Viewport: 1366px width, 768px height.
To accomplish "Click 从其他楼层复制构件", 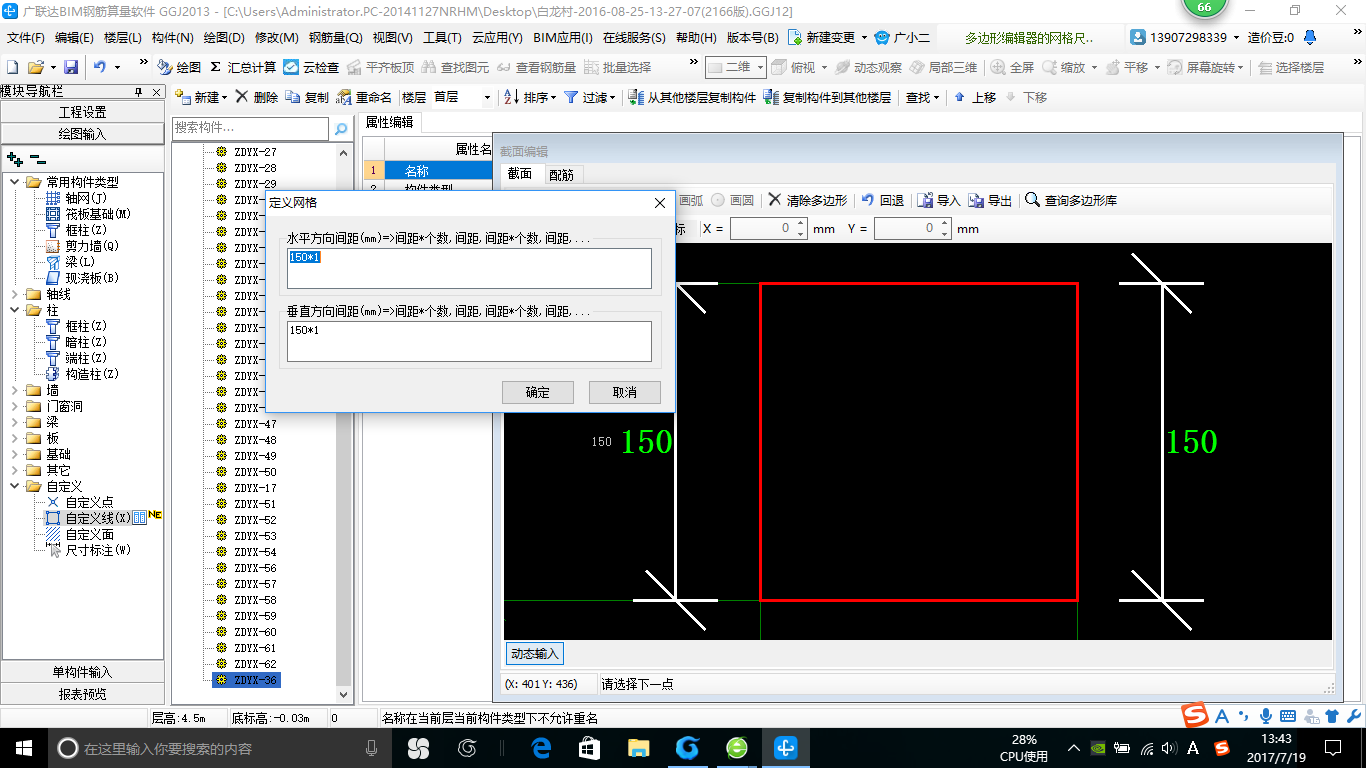I will (x=693, y=97).
